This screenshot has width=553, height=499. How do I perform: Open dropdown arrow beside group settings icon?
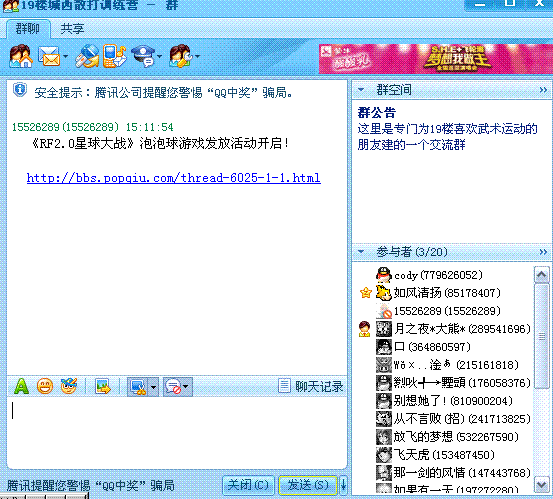198,56
